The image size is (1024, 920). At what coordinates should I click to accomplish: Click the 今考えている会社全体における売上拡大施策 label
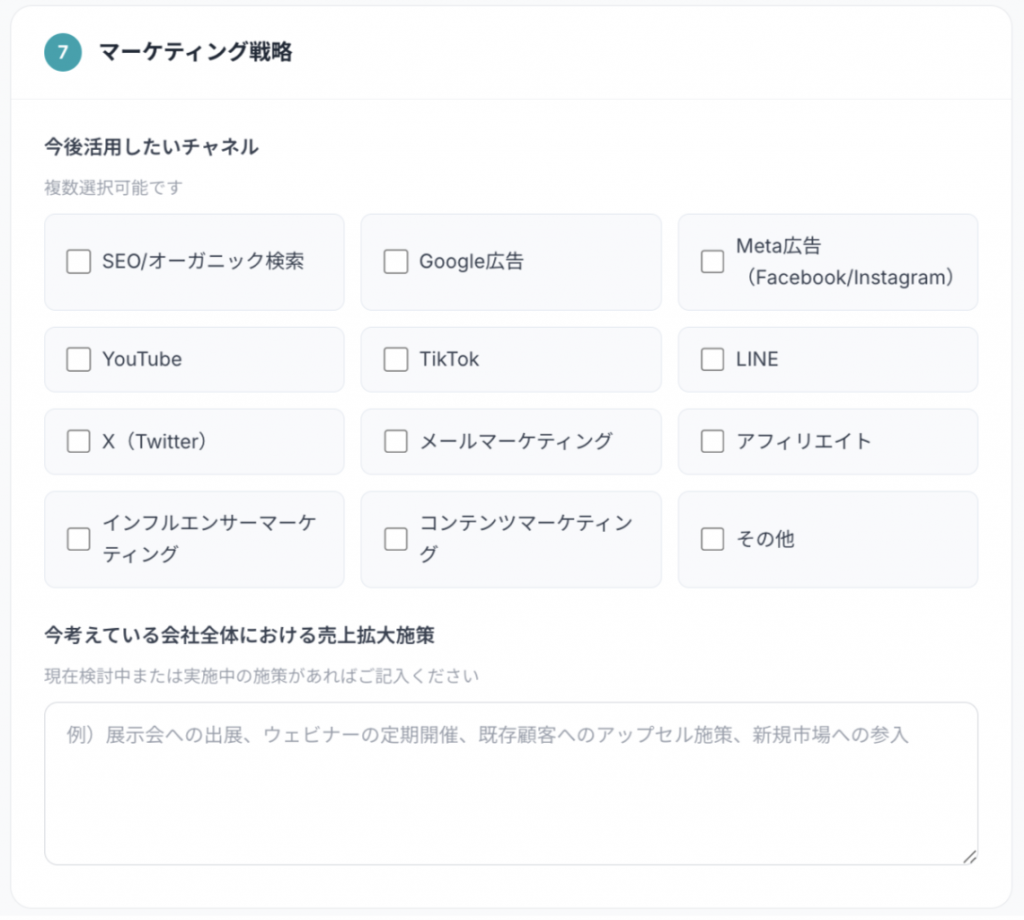click(239, 635)
